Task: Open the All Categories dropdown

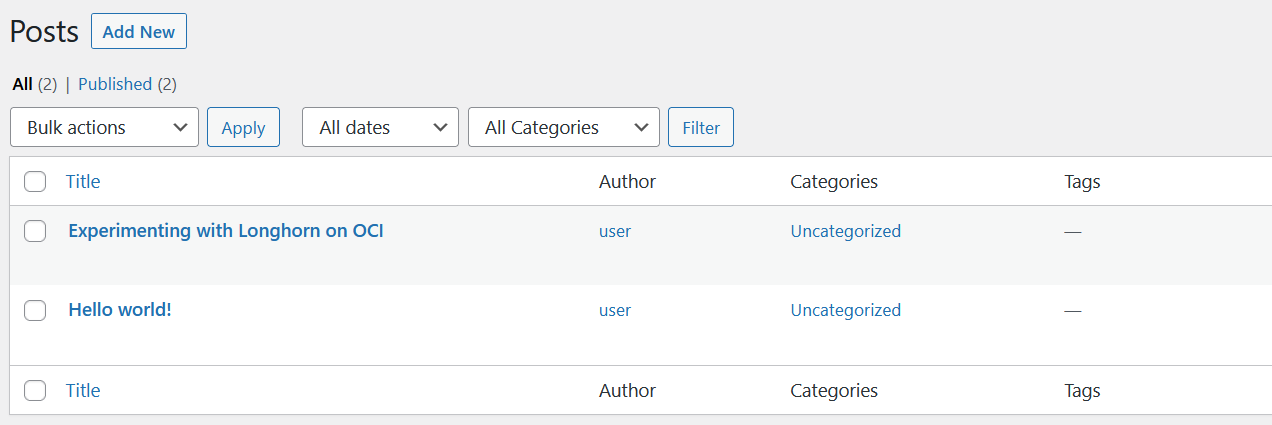Action: (563, 127)
